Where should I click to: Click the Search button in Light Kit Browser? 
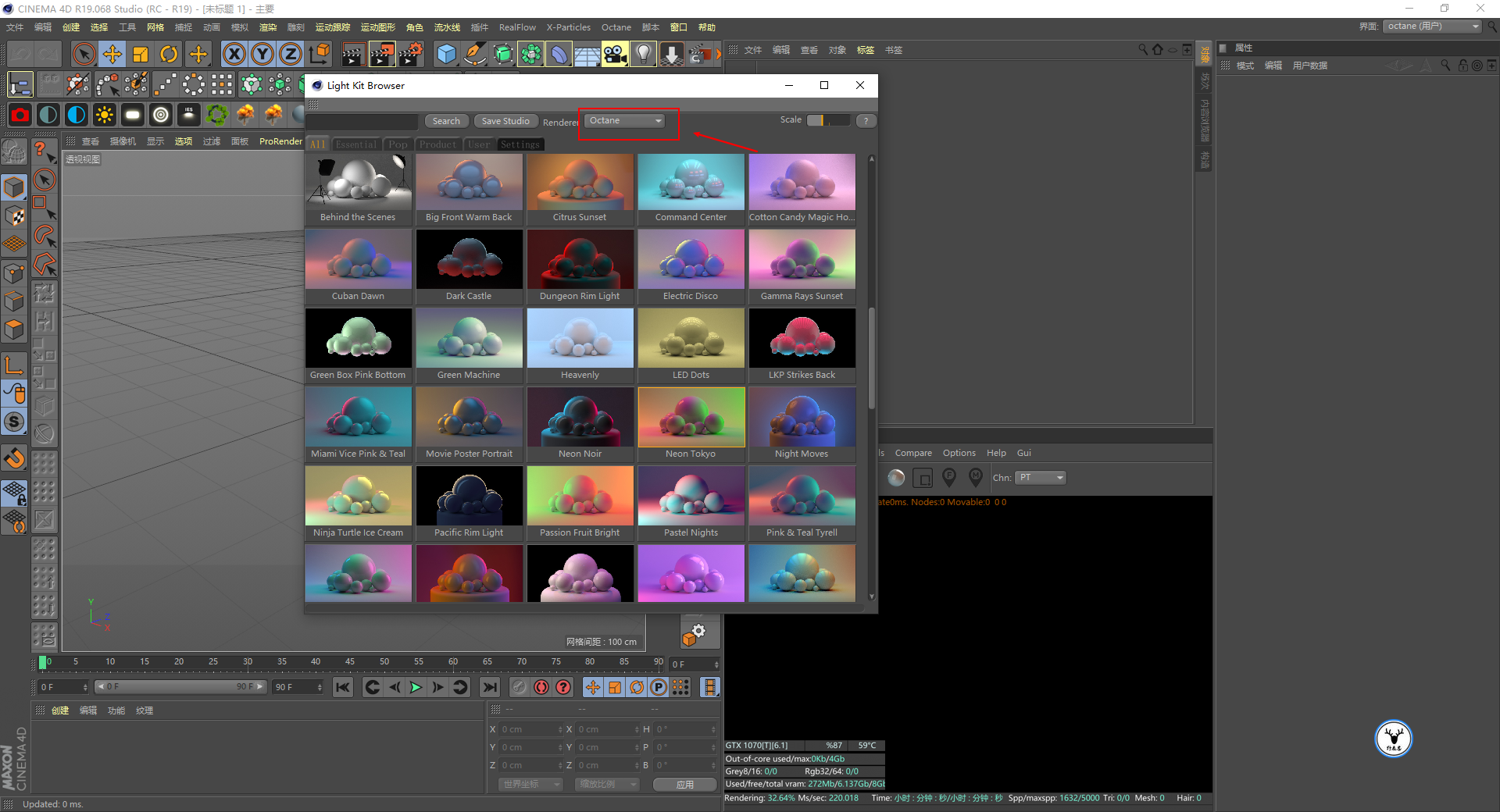pos(446,121)
